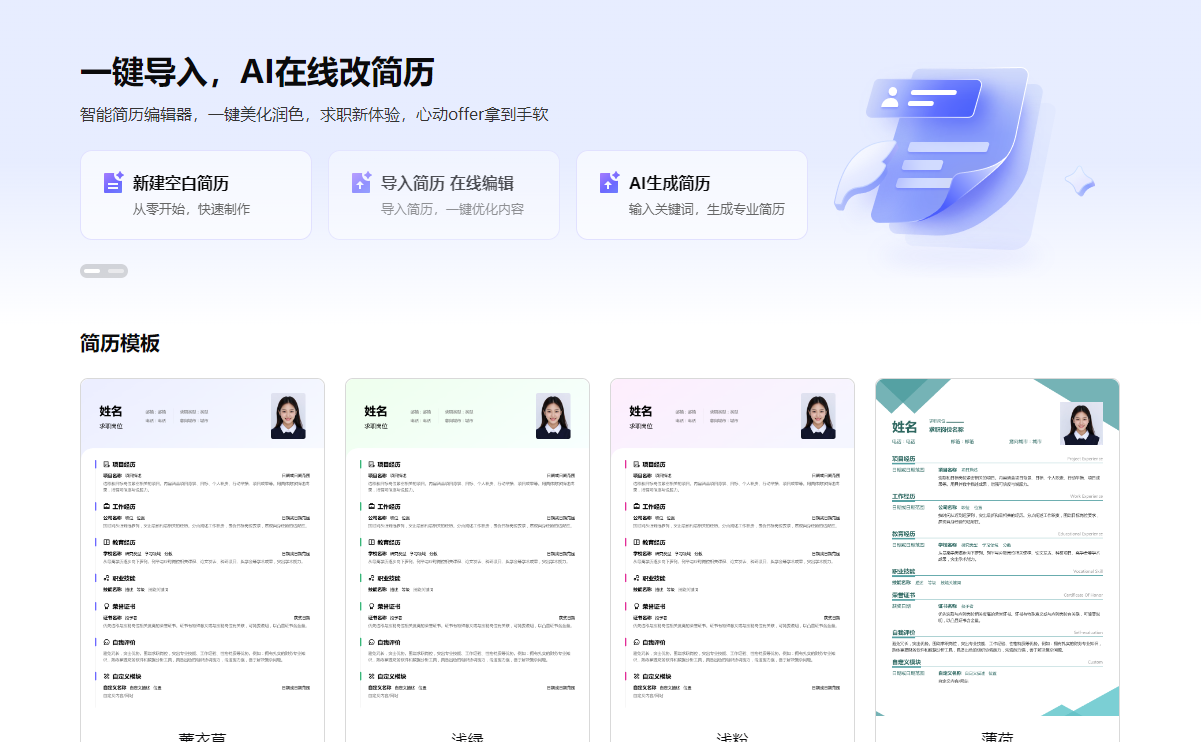Click the 从零开始，快速制作 description text
Screen dimensions: 1201x742
pos(192,209)
